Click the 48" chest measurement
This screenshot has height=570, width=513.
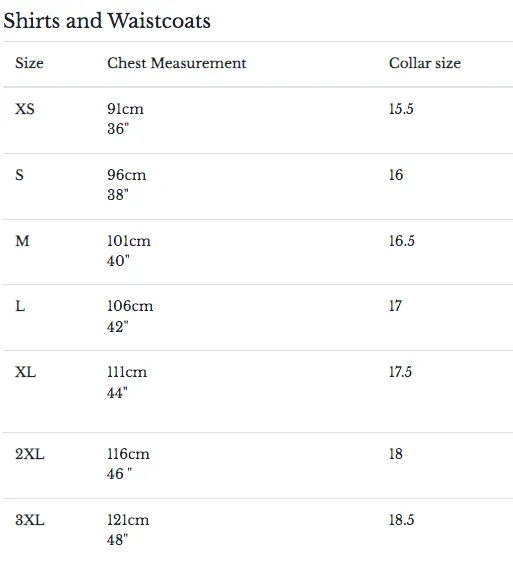click(117, 540)
